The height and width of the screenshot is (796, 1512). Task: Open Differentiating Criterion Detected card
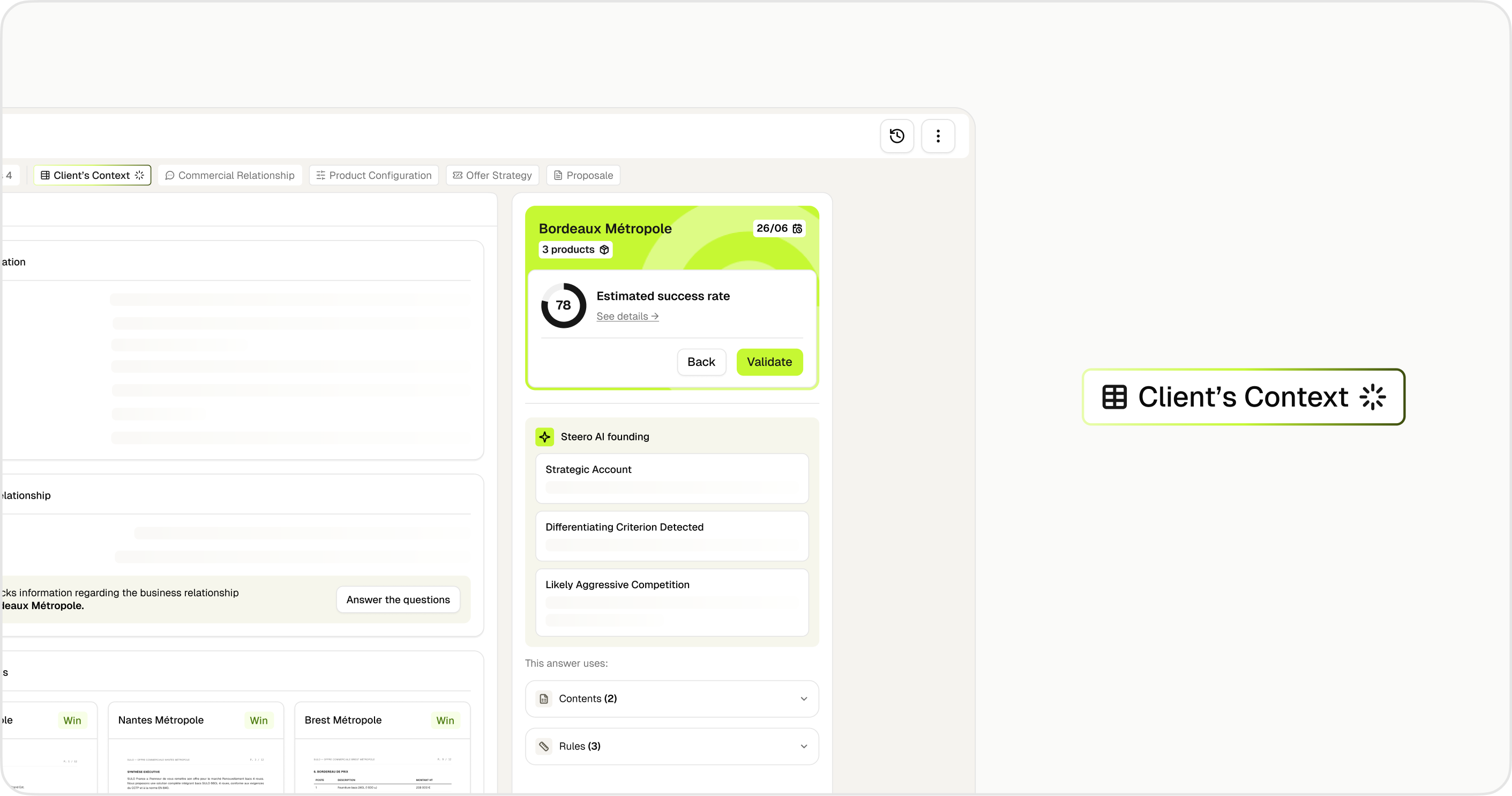click(x=671, y=535)
